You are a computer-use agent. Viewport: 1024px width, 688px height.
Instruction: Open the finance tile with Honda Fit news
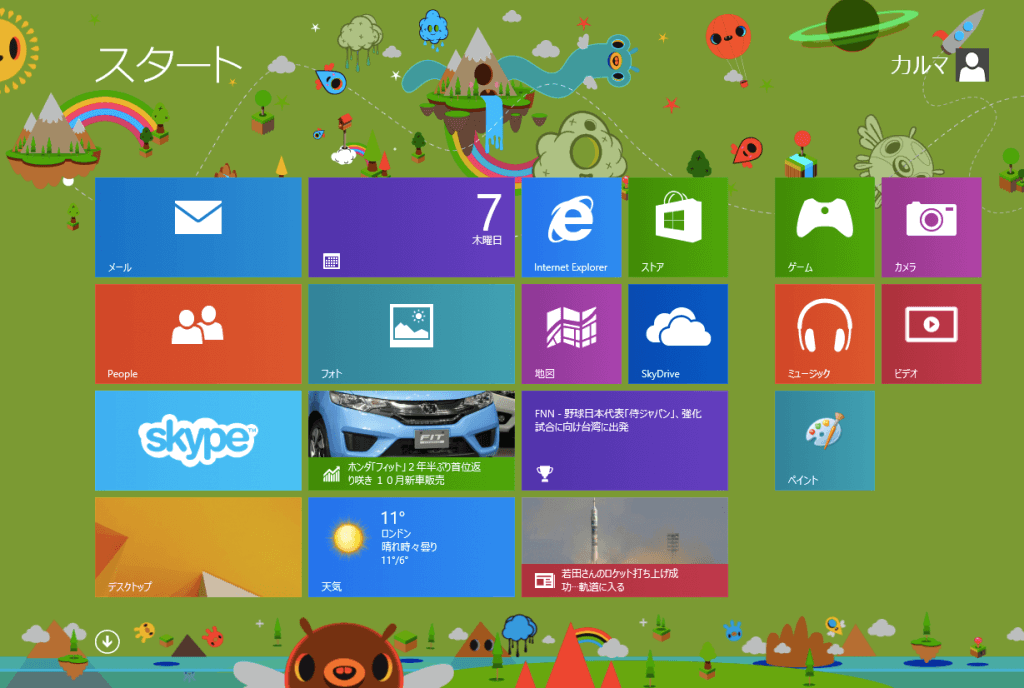411,441
